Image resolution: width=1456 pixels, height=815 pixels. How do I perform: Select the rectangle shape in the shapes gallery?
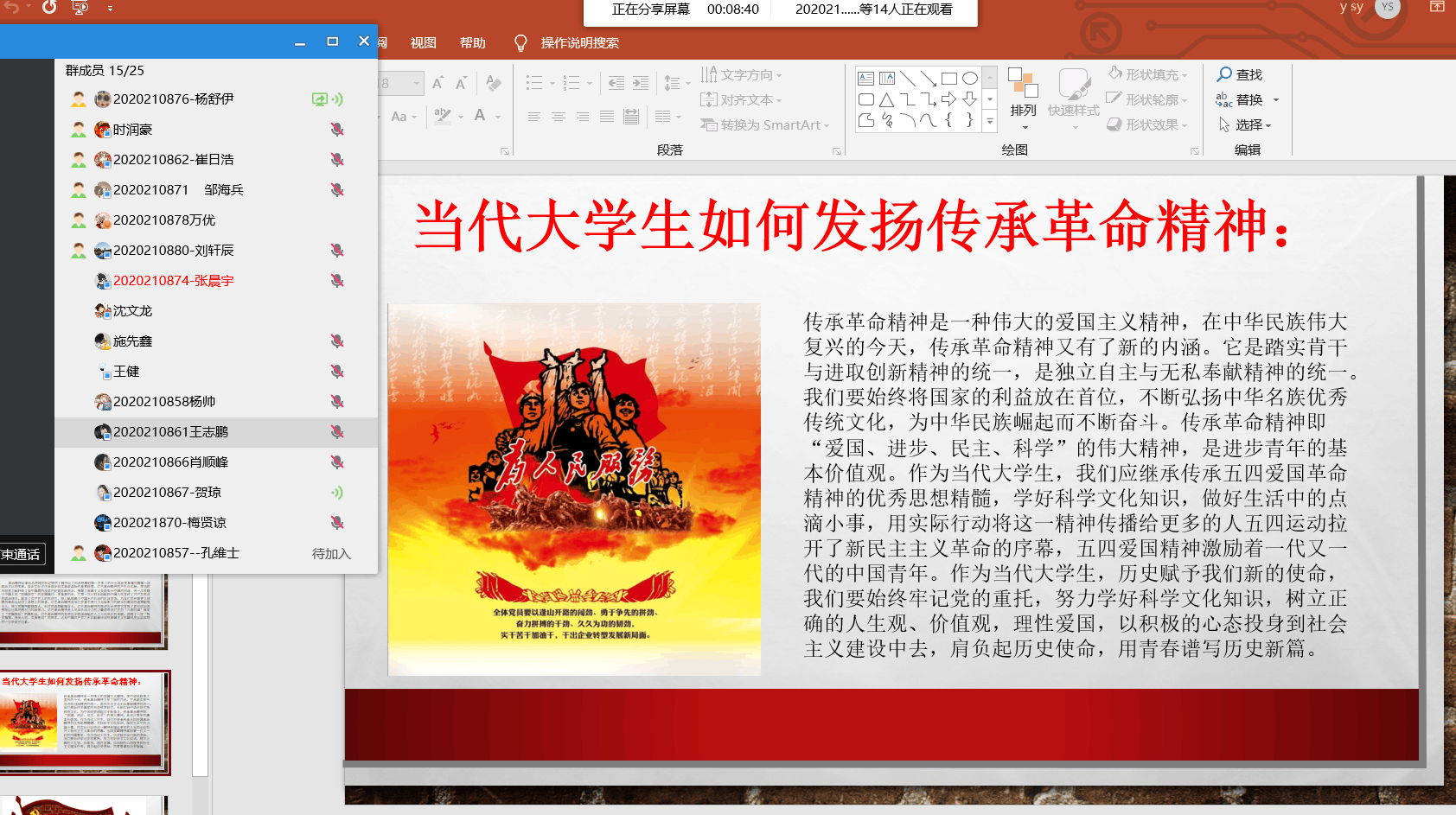948,78
